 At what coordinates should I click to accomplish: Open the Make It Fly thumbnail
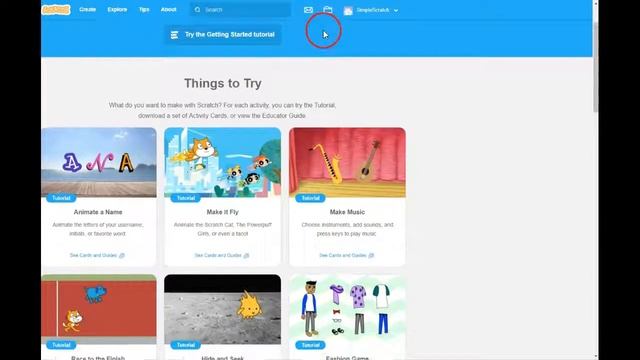click(x=222, y=162)
